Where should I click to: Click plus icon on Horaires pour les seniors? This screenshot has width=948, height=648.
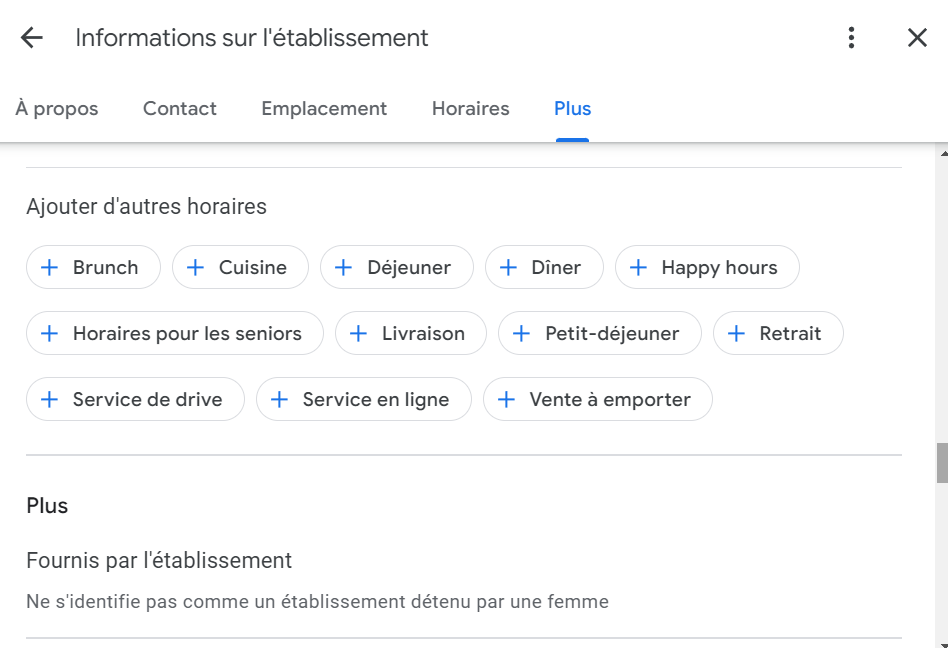[49, 334]
